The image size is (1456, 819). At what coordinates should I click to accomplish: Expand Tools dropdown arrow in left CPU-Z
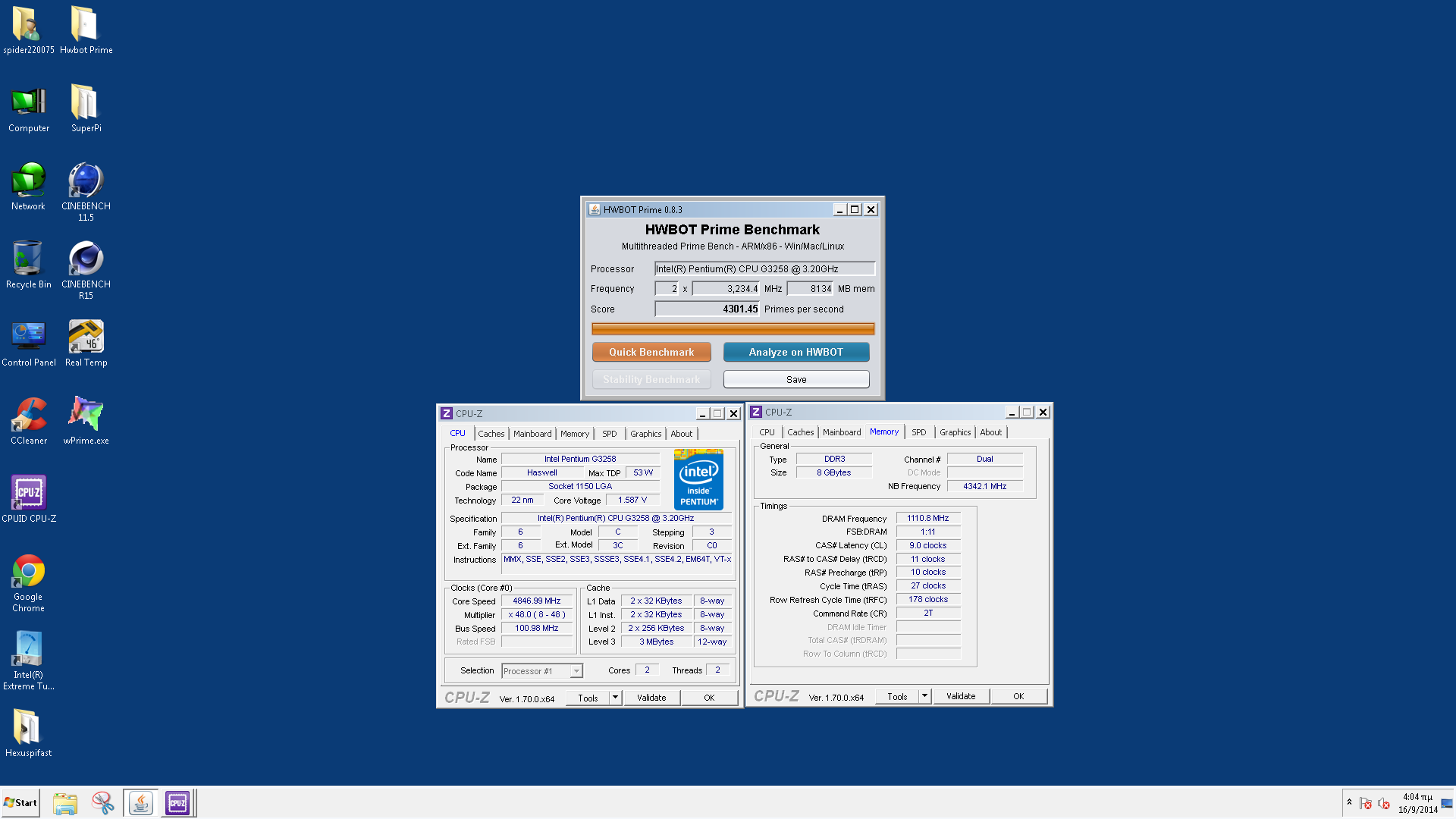coord(616,698)
